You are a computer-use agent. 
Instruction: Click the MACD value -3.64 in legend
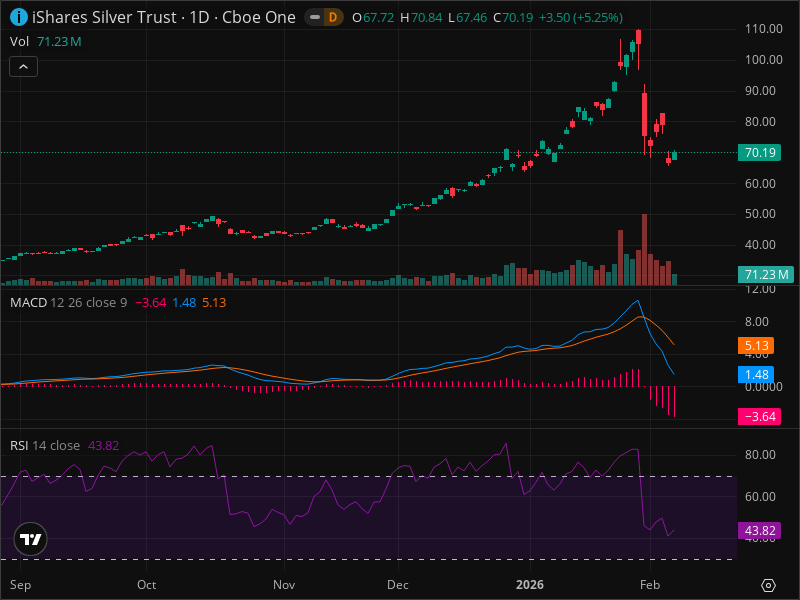151,303
